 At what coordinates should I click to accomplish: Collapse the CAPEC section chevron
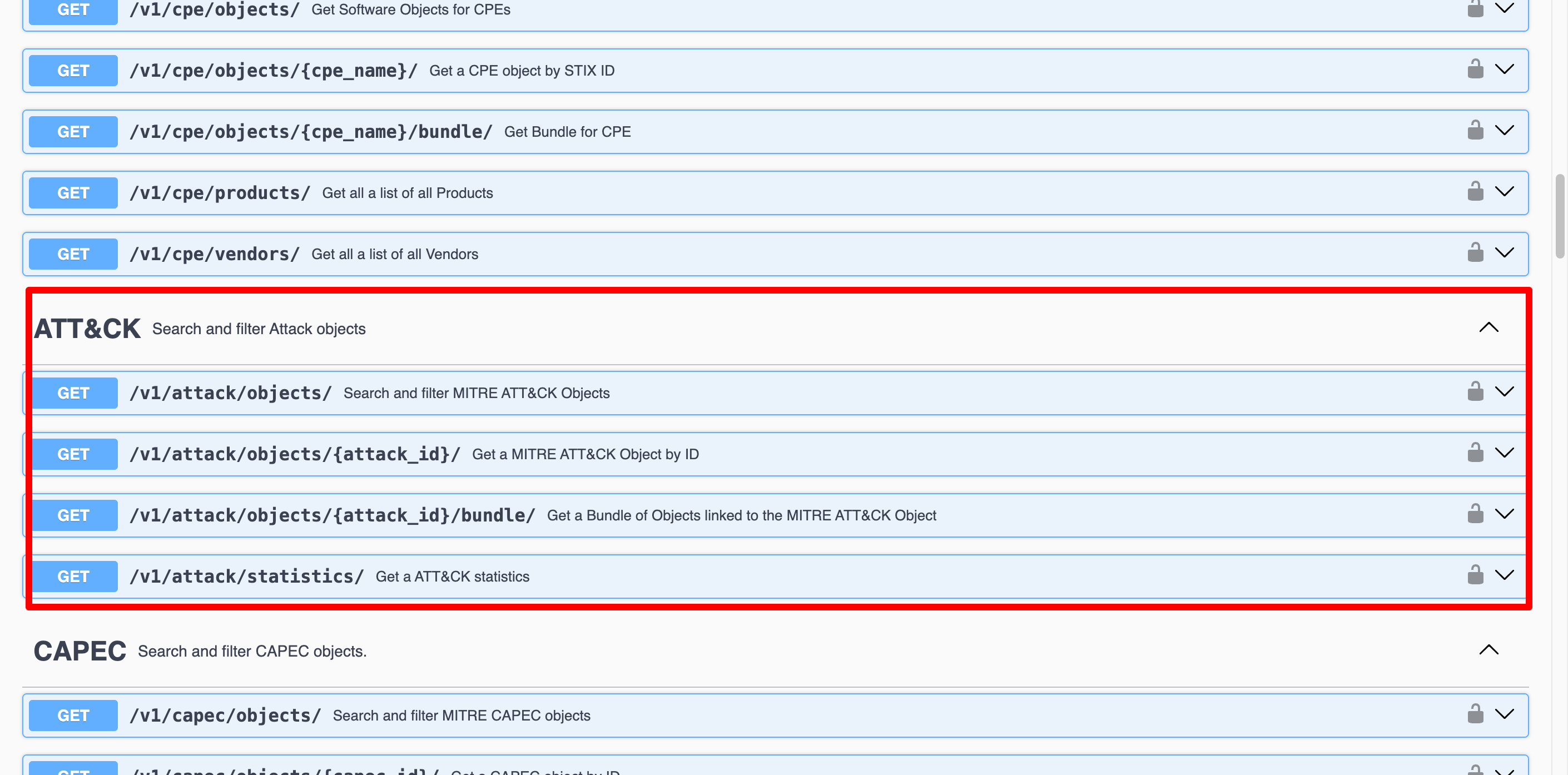1488,649
